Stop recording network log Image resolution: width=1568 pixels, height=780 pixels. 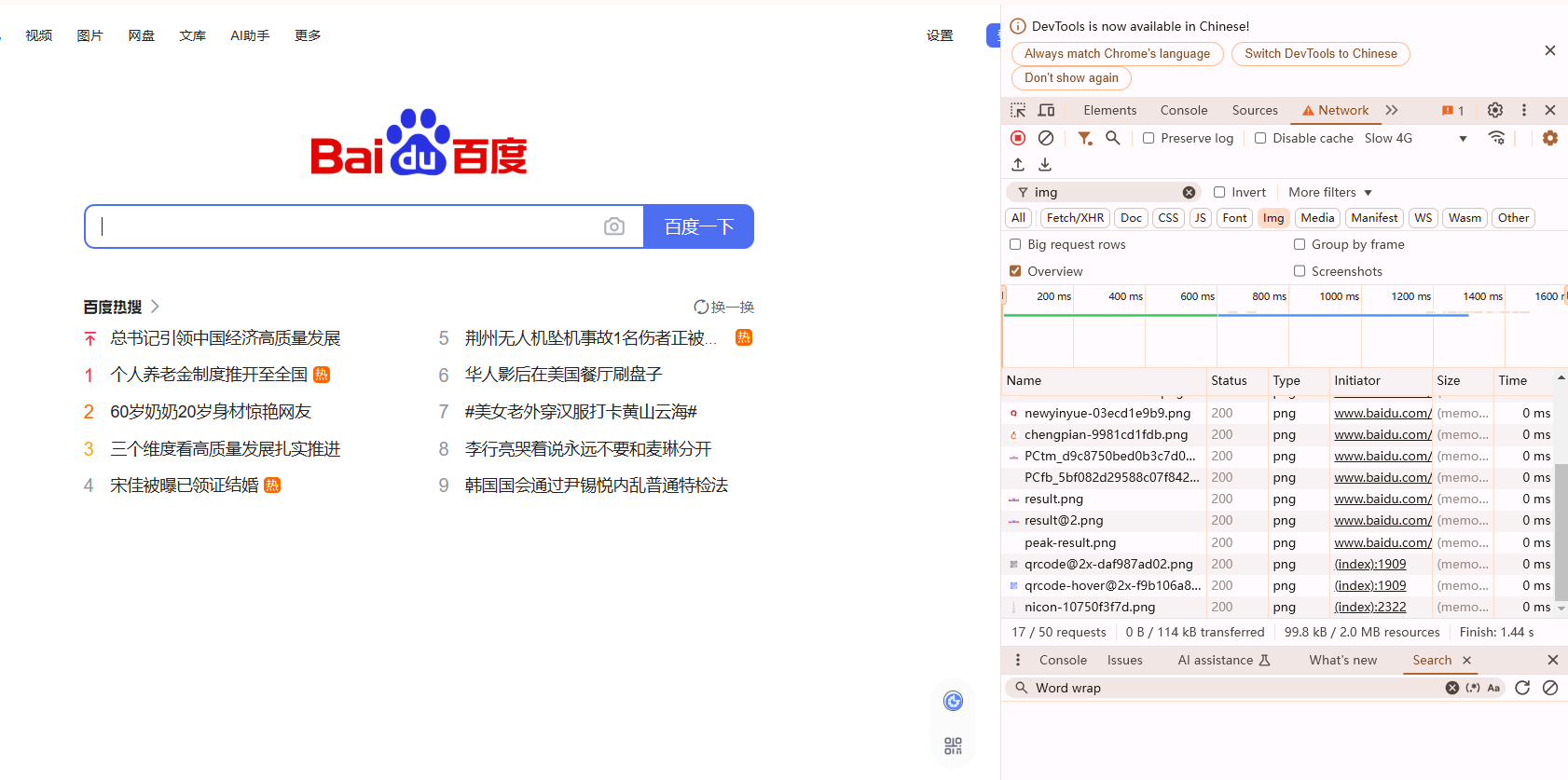pyautogui.click(x=1018, y=138)
